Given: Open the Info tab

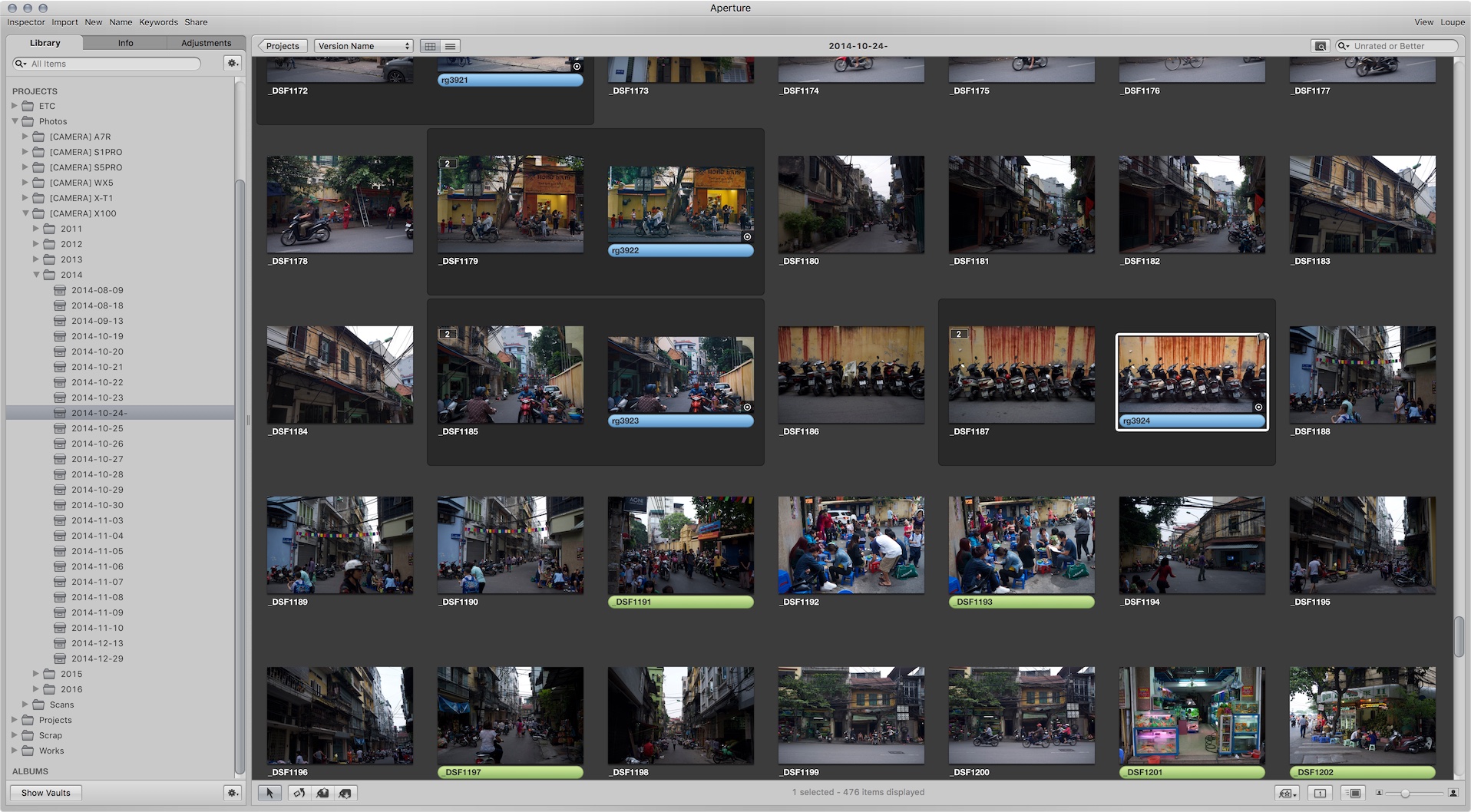Looking at the screenshot, I should point(125,43).
